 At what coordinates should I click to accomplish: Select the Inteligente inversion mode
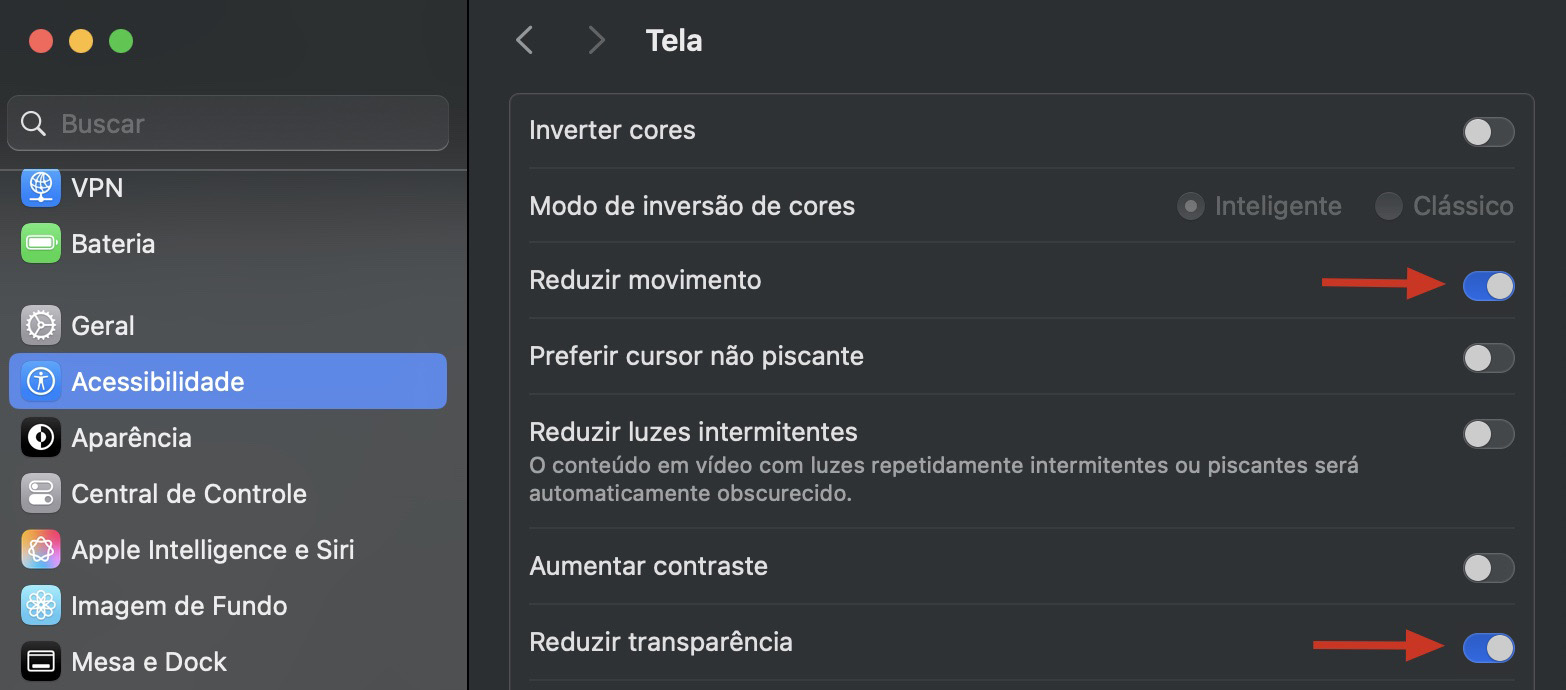point(1190,206)
